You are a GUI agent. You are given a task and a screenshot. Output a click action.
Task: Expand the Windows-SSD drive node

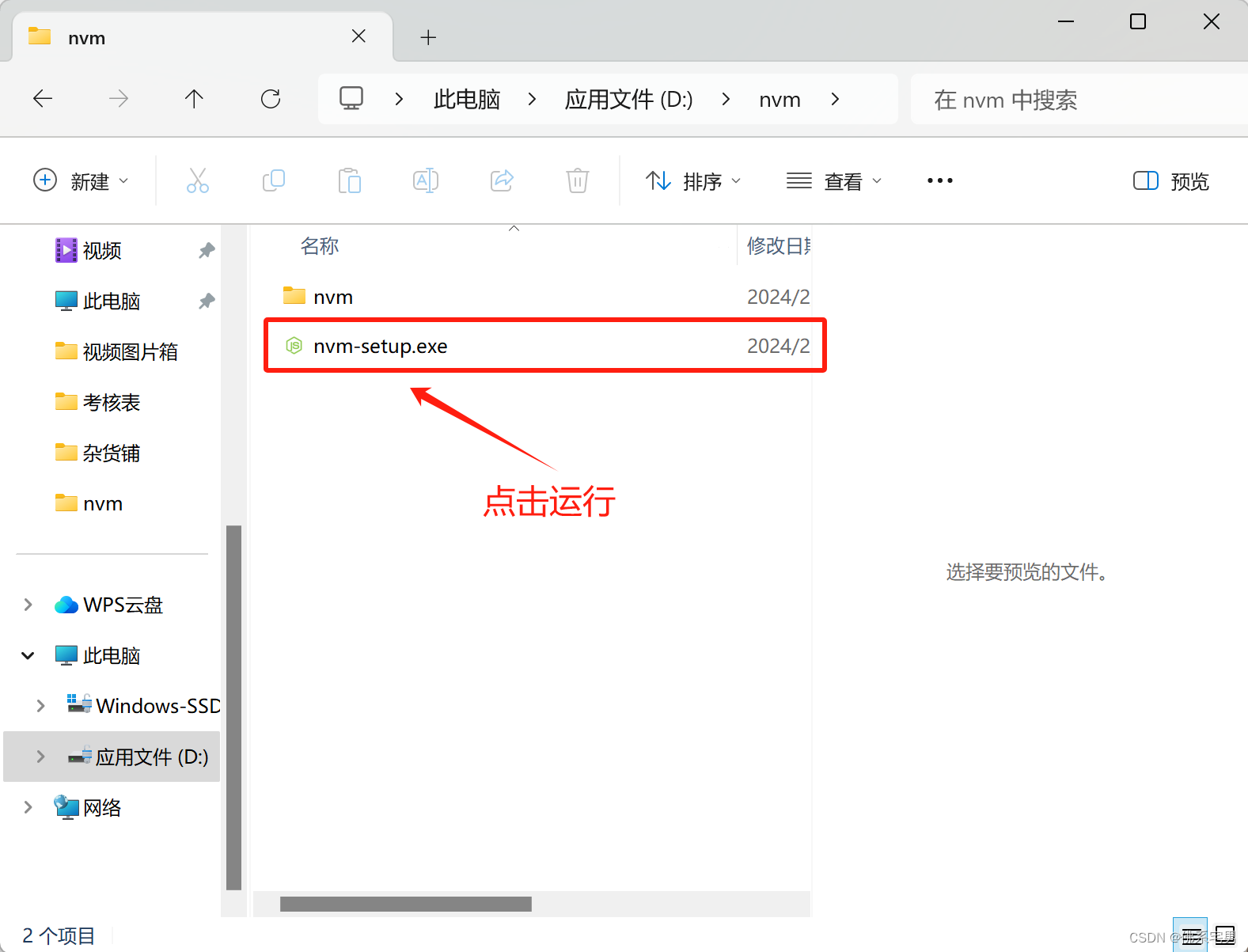click(x=40, y=706)
